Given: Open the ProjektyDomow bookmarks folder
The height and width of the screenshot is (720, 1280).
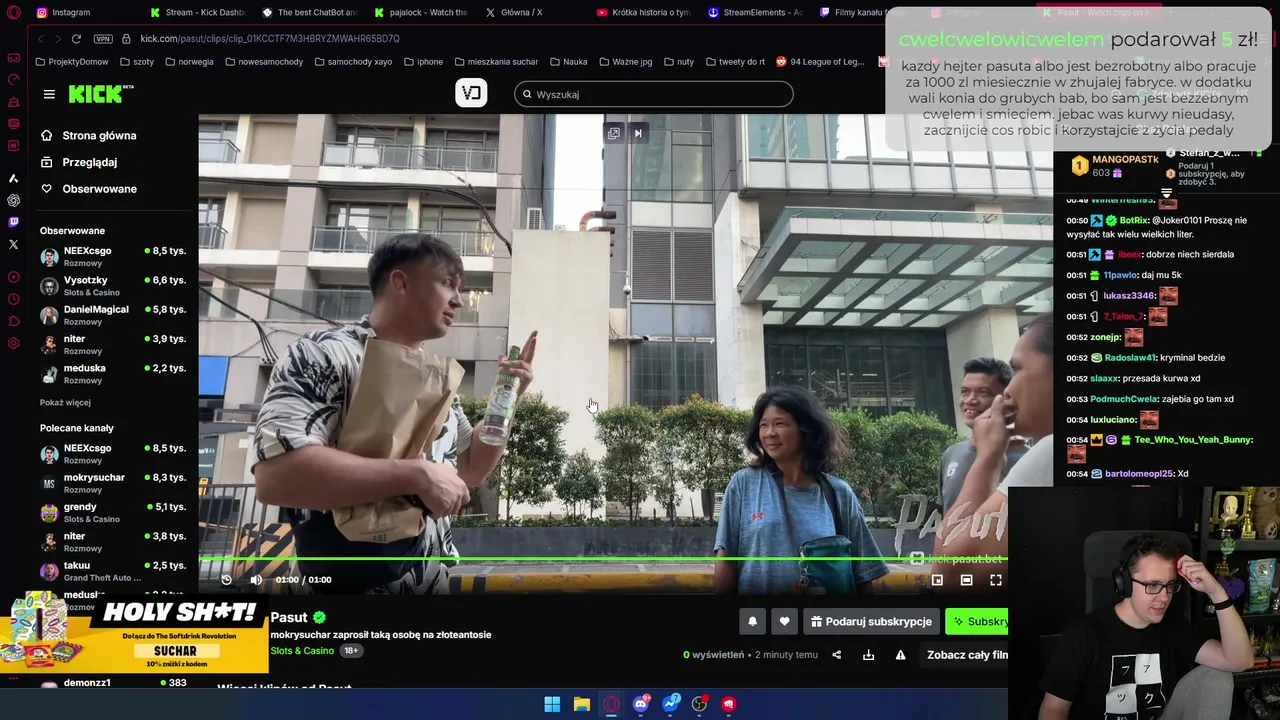Looking at the screenshot, I should tap(72, 61).
